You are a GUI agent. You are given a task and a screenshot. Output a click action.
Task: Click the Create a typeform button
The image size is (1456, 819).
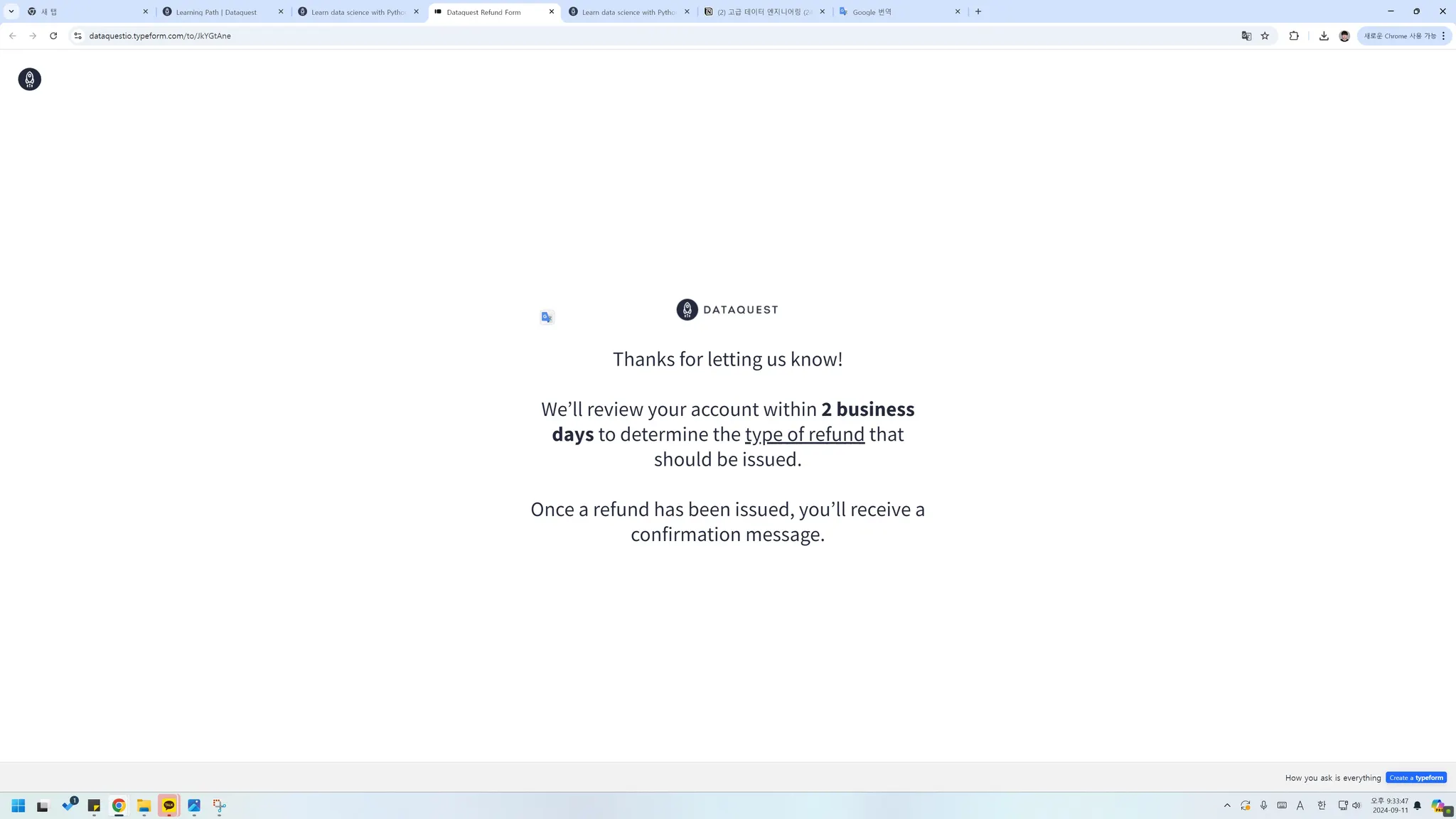(x=1415, y=778)
